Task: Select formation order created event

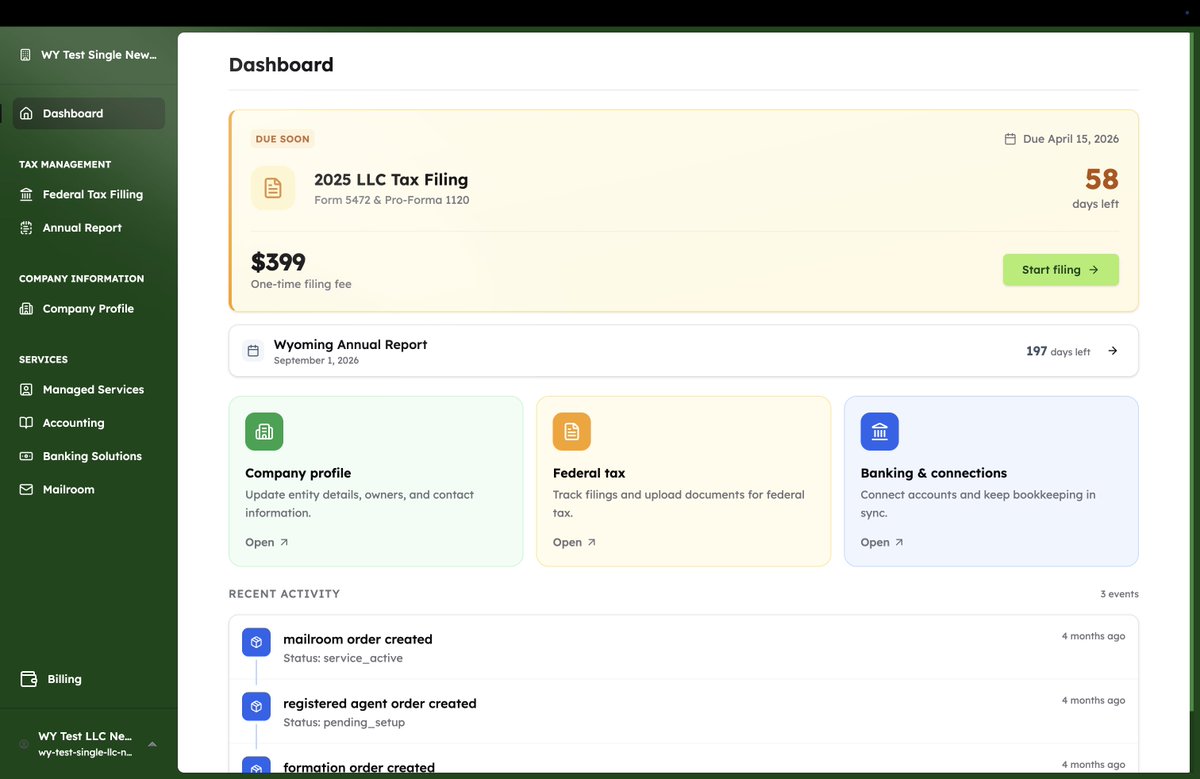Action: pyautogui.click(x=683, y=760)
